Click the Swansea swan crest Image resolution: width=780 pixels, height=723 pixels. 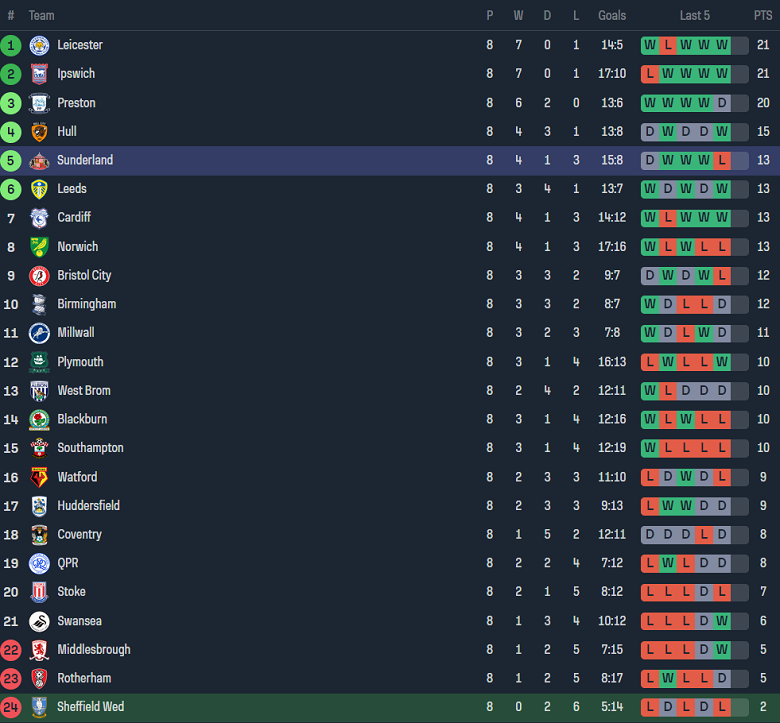coord(39,621)
